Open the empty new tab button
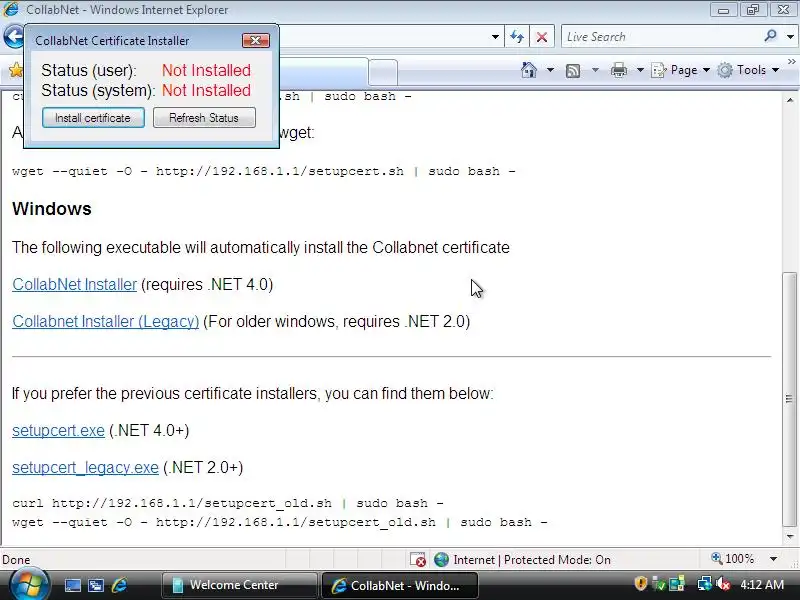800x600 pixels. [383, 71]
